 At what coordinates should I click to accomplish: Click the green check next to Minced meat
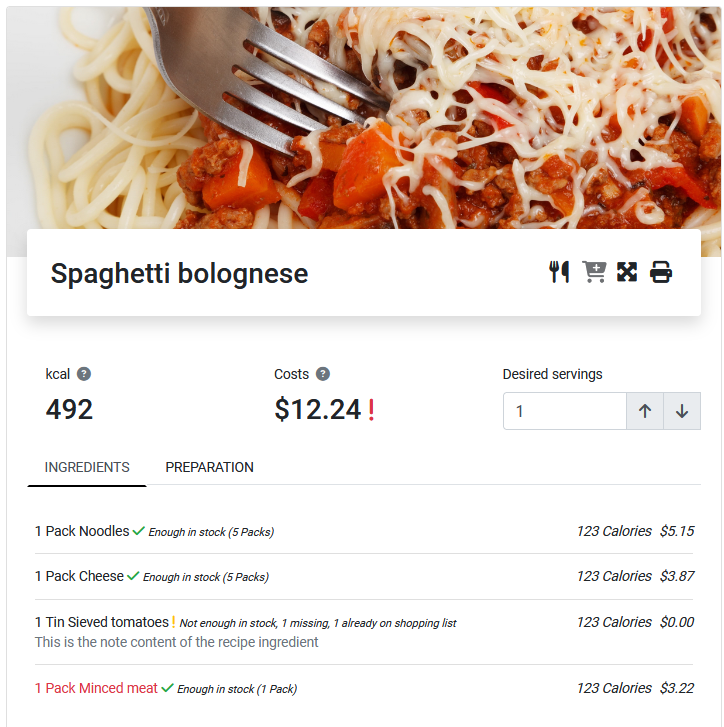coord(168,688)
